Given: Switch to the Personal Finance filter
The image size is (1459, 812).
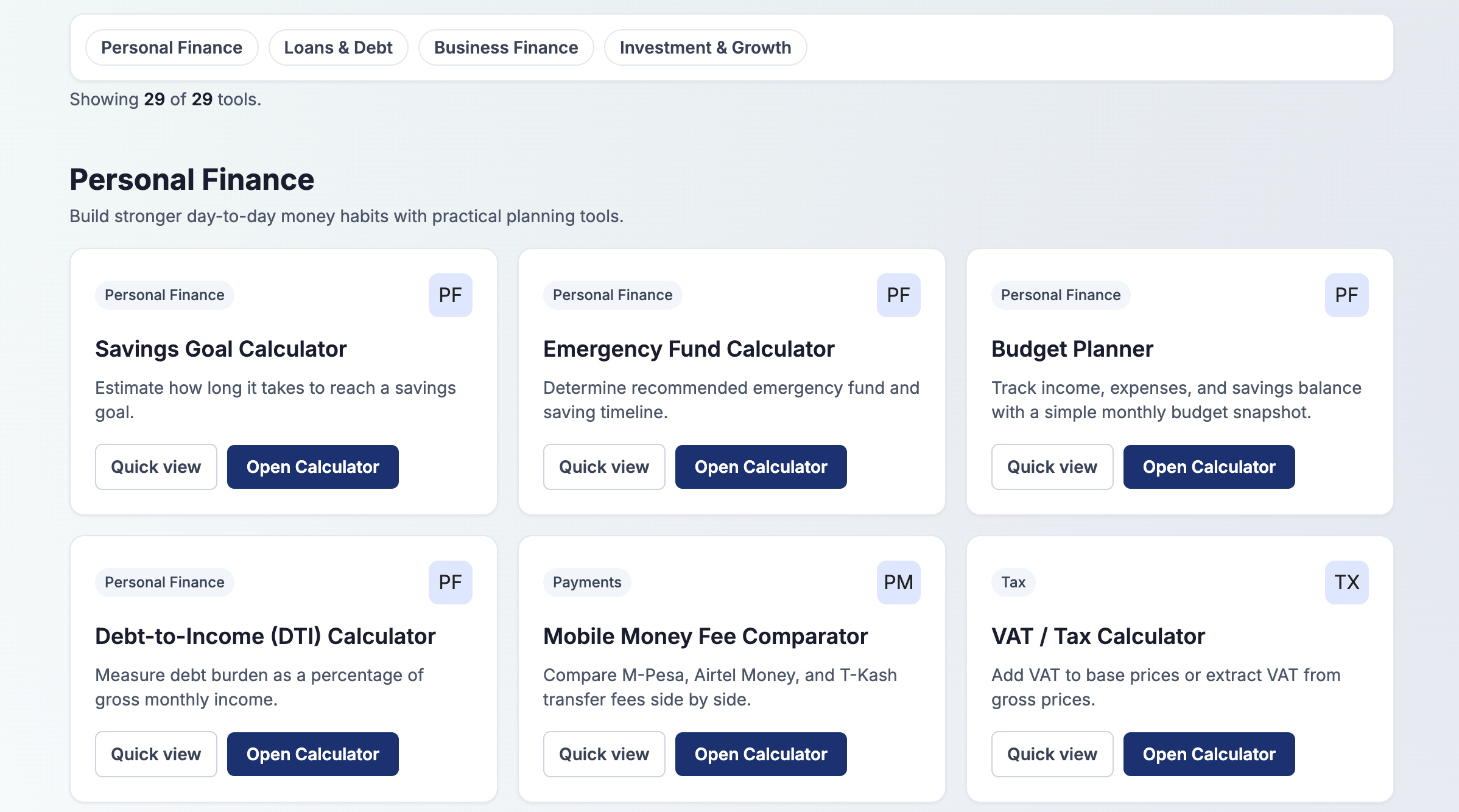Looking at the screenshot, I should pyautogui.click(x=172, y=47).
